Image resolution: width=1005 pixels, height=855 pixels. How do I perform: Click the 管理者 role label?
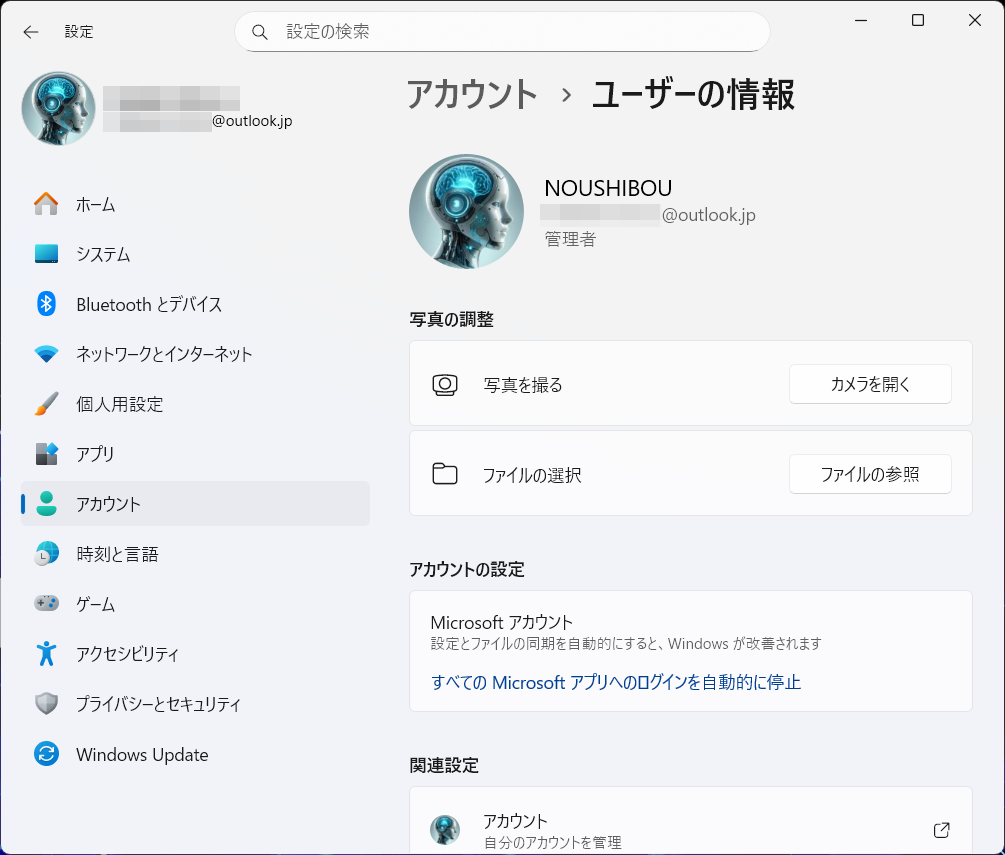coord(570,239)
